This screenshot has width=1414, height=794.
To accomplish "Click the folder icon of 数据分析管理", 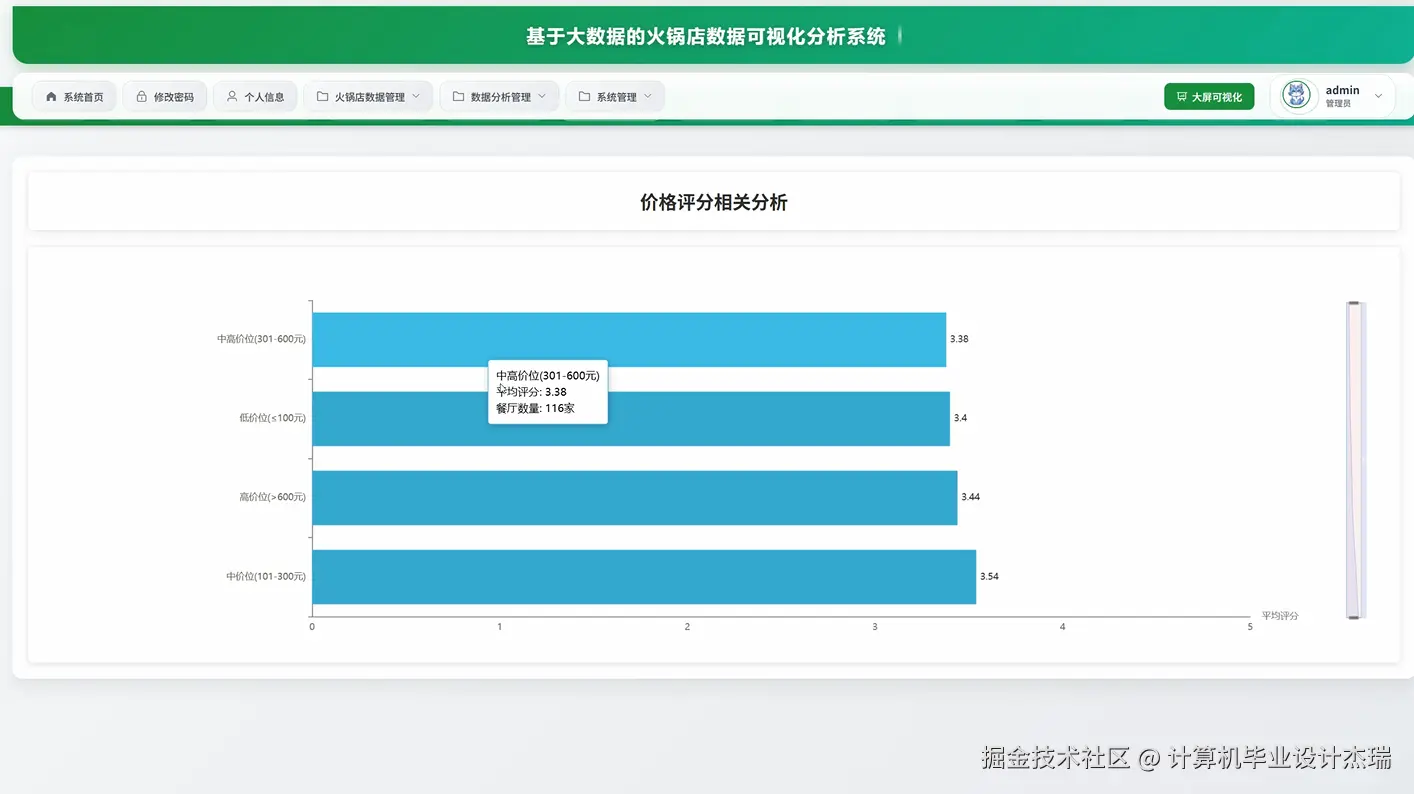I will click(458, 97).
